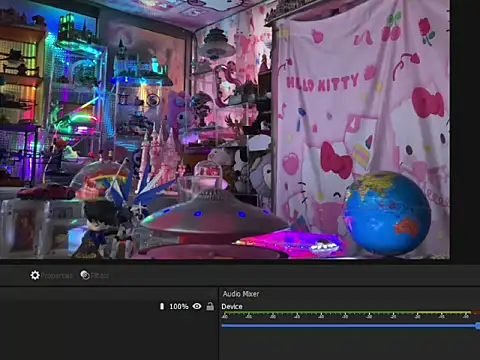
Task: Click the 100% battery value
Action: click(x=179, y=306)
